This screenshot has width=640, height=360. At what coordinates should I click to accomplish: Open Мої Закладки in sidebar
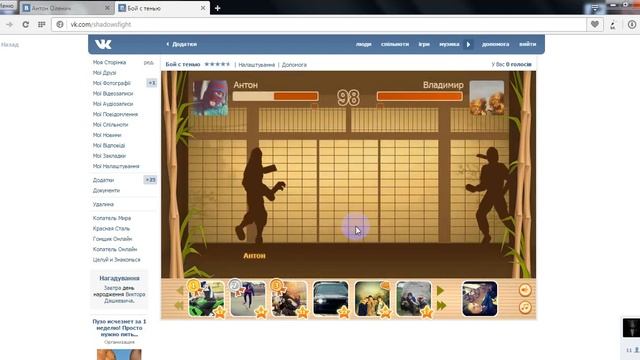(x=109, y=156)
